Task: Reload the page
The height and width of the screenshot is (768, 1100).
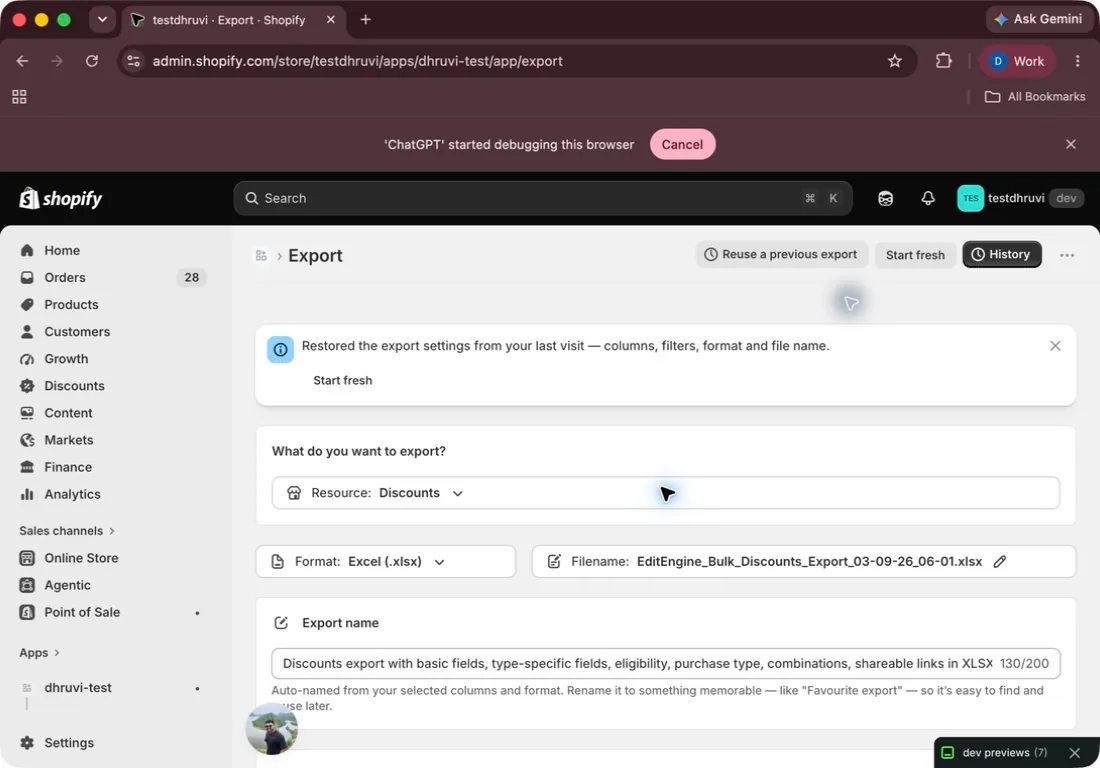Action: point(92,61)
